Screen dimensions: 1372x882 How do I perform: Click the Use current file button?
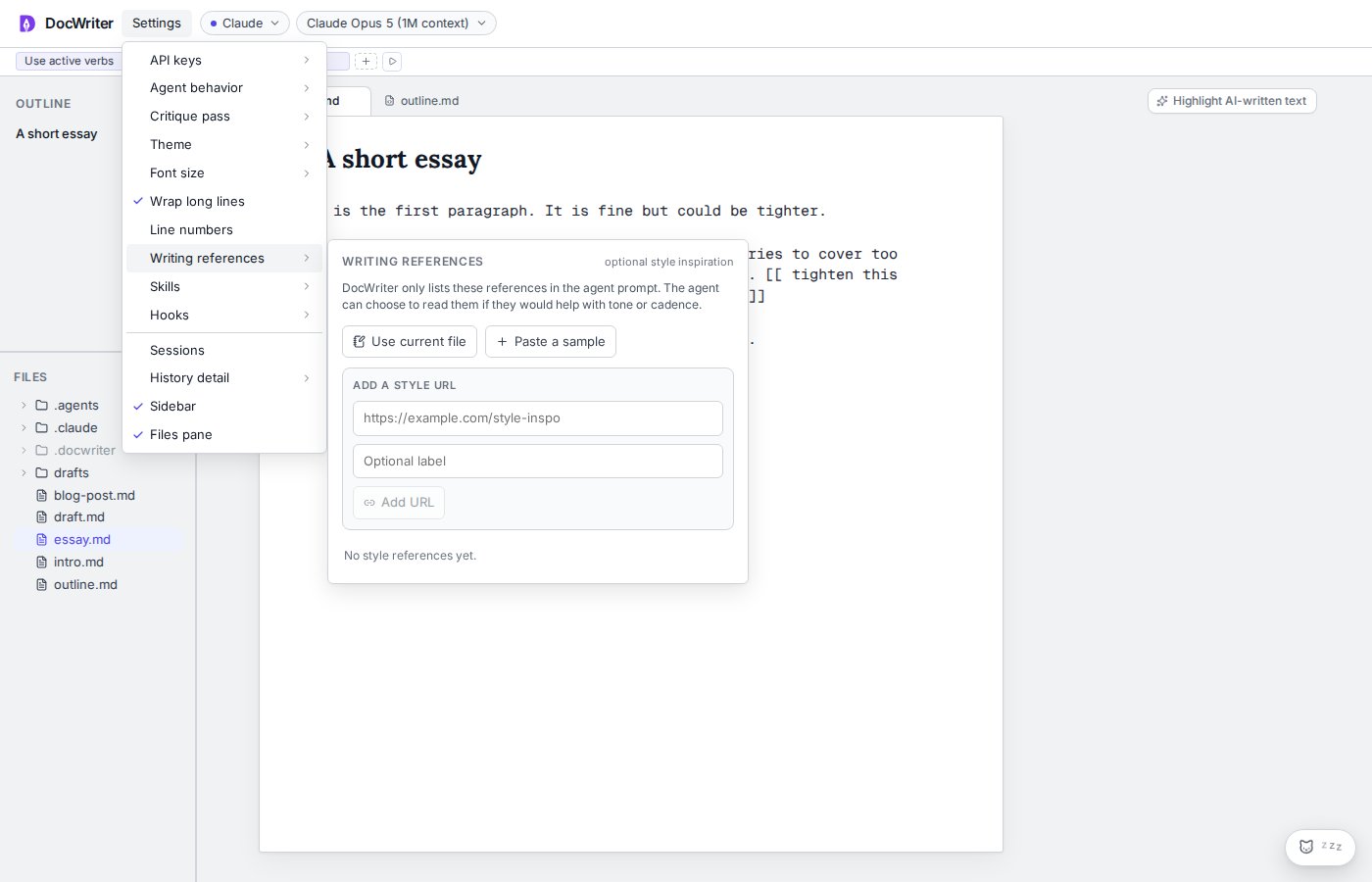[410, 342]
